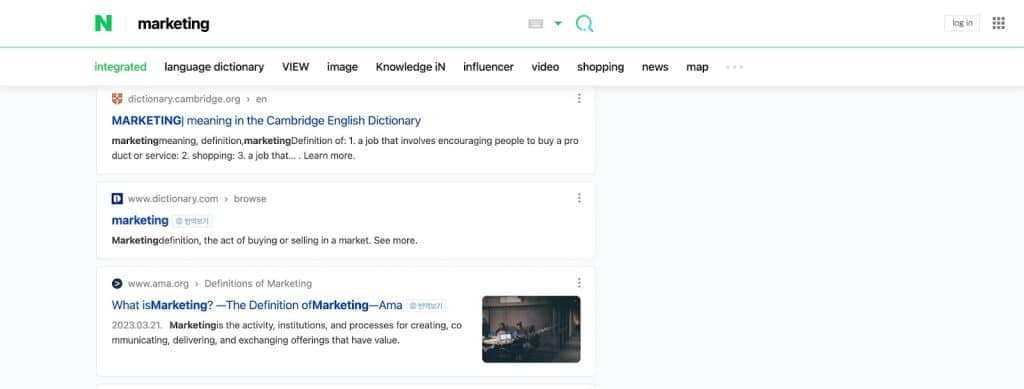Click the green search magnifier icon
Image resolution: width=1024 pixels, height=389 pixels.
click(x=584, y=24)
